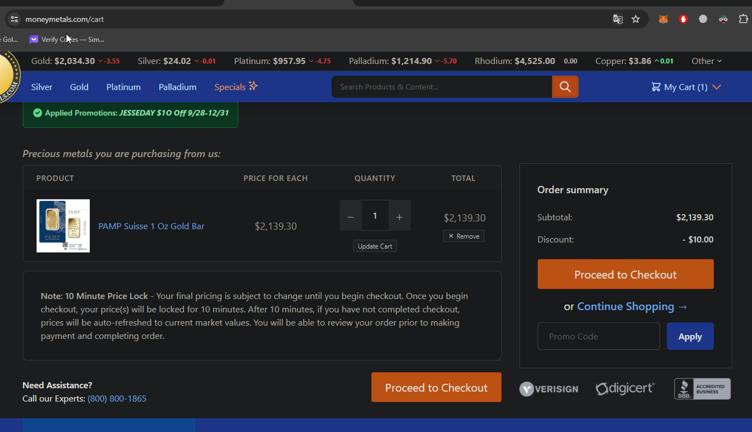752x432 pixels.
Task: Click the site info icon in address bar
Action: tap(14, 19)
